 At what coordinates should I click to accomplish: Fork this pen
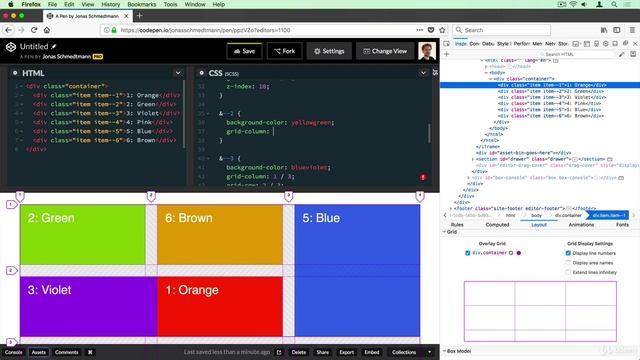coord(284,51)
